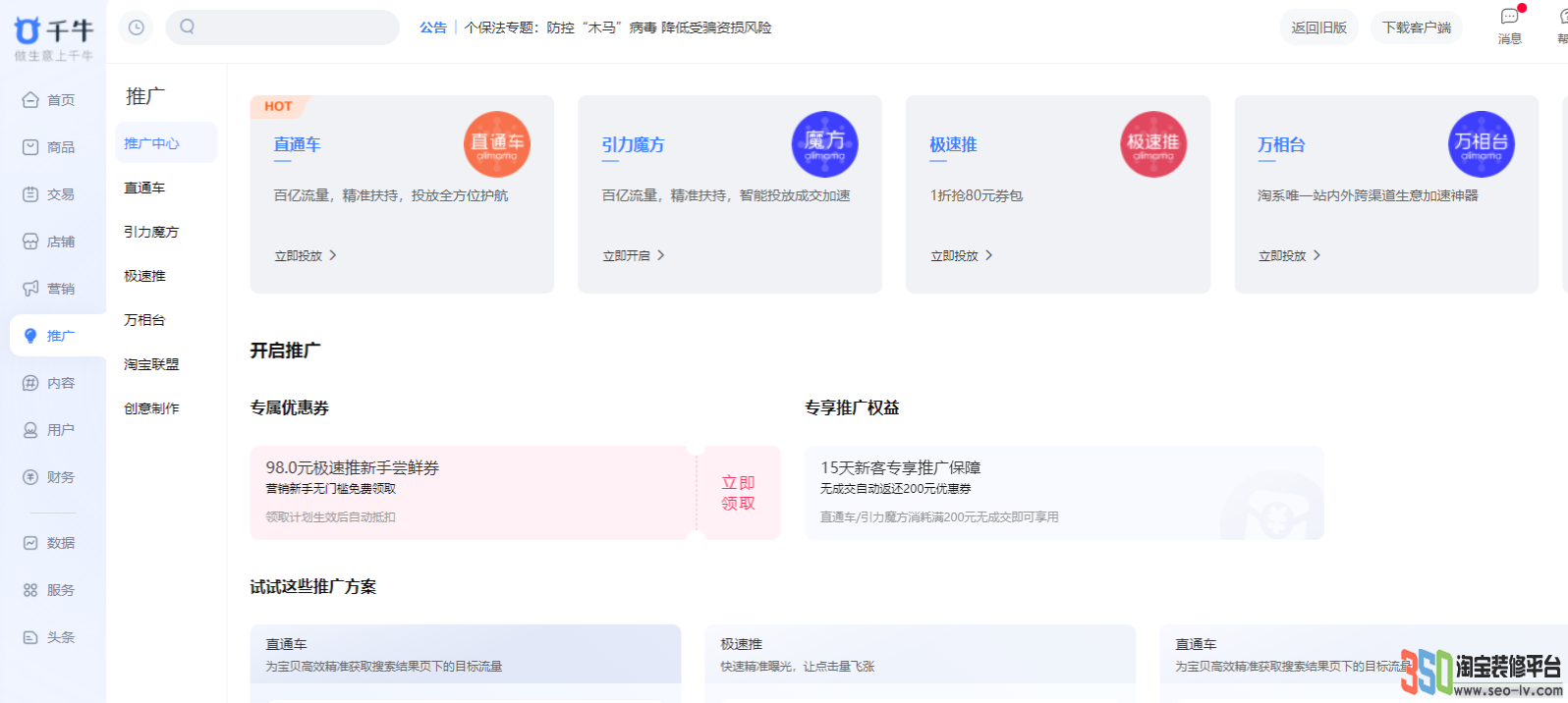Click 立即开启 text on 引力魔方 card
Viewport: 1568px width, 703px height.
tap(627, 255)
